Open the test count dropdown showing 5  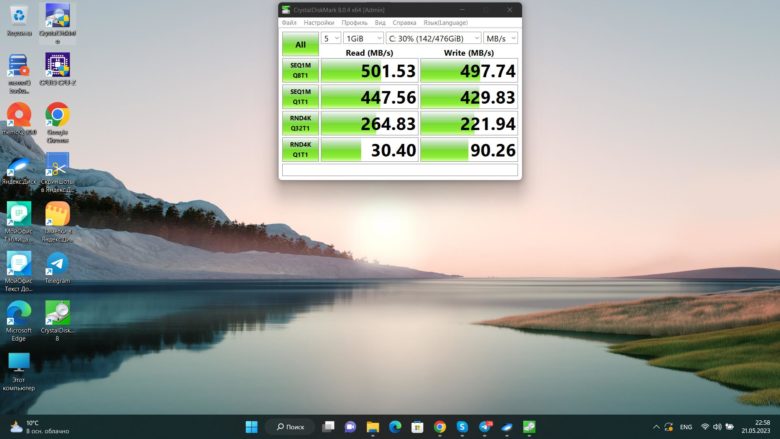(331, 38)
